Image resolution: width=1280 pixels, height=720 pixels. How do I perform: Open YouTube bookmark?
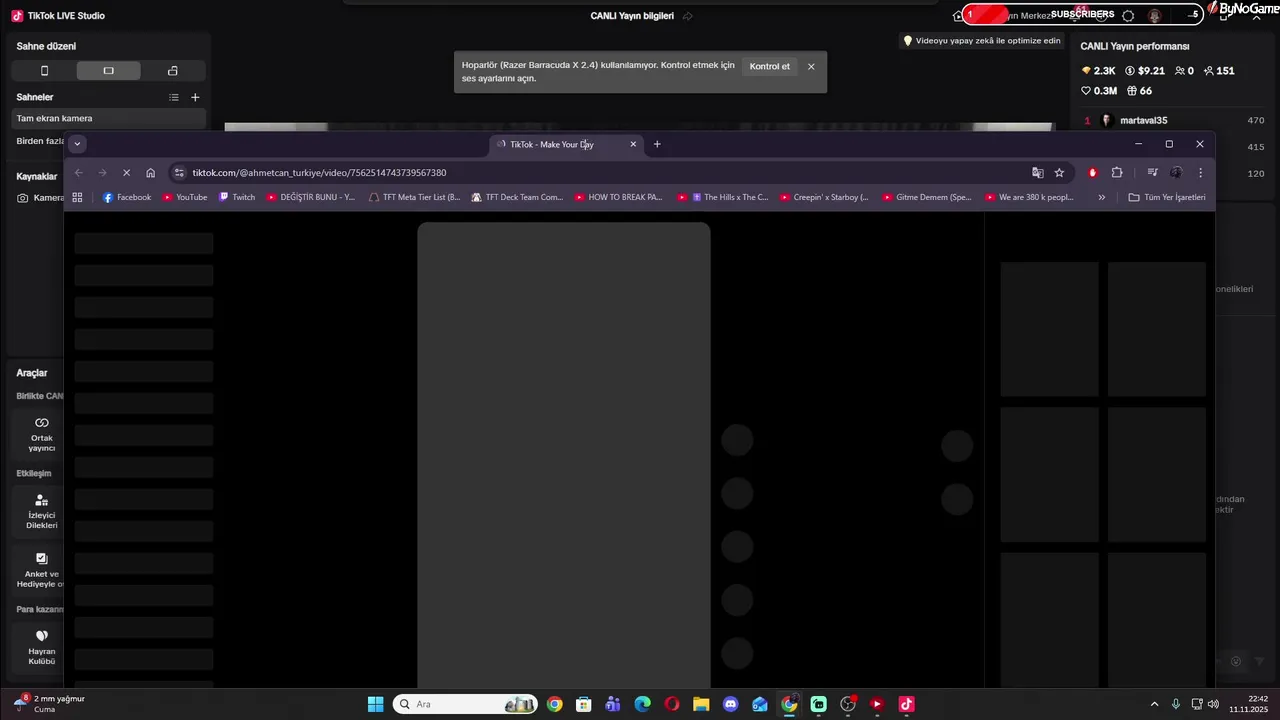(185, 198)
